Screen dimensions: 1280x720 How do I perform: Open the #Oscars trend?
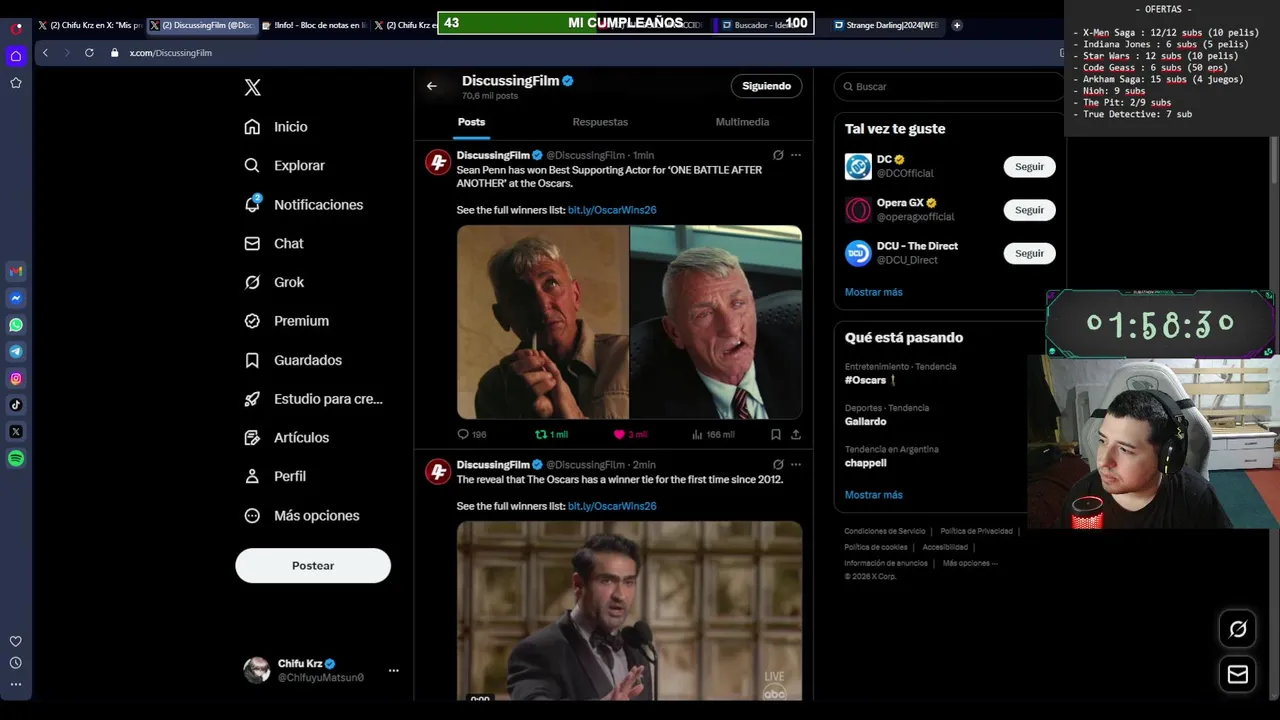click(x=866, y=380)
